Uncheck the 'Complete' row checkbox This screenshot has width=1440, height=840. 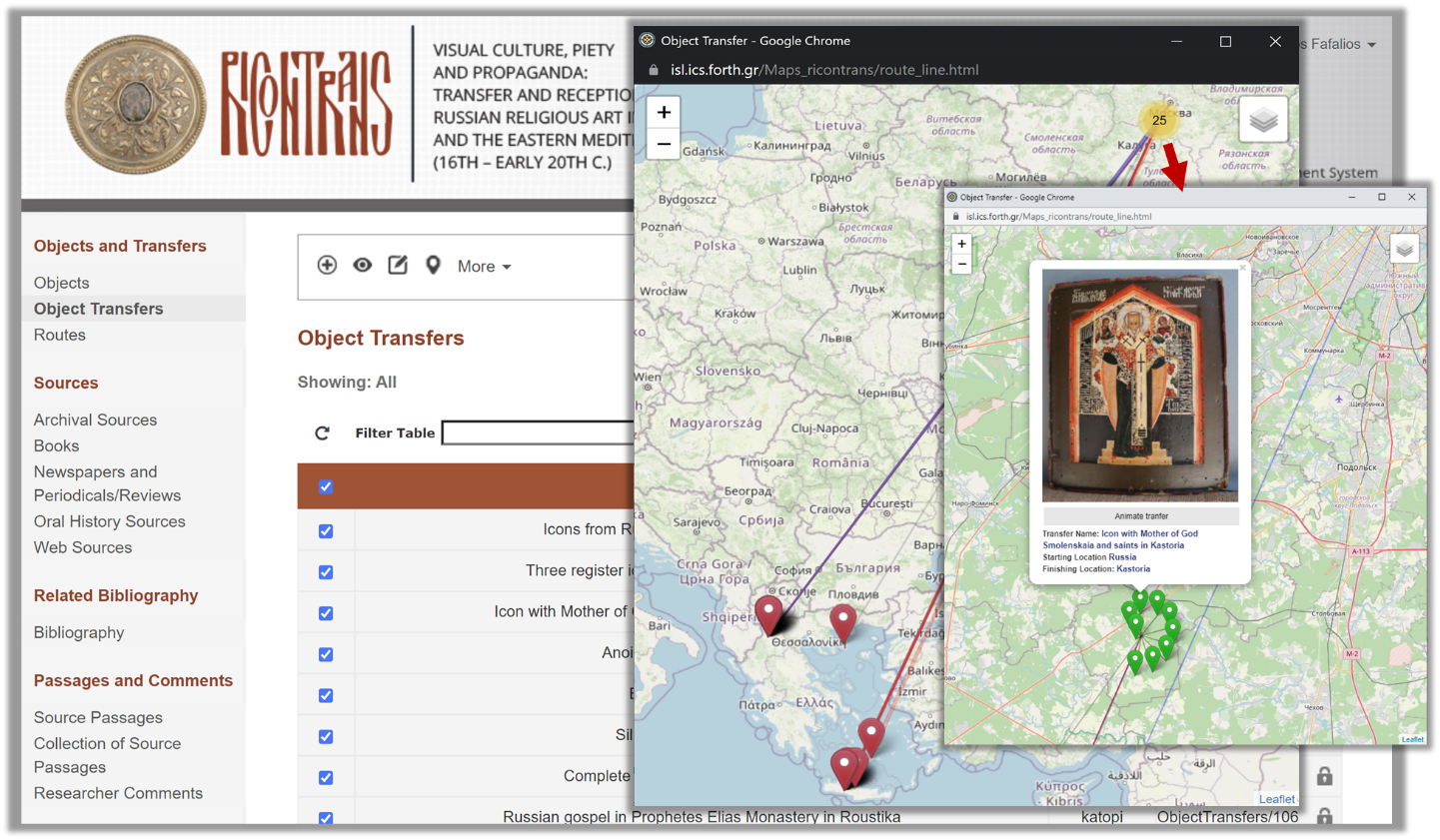point(326,777)
